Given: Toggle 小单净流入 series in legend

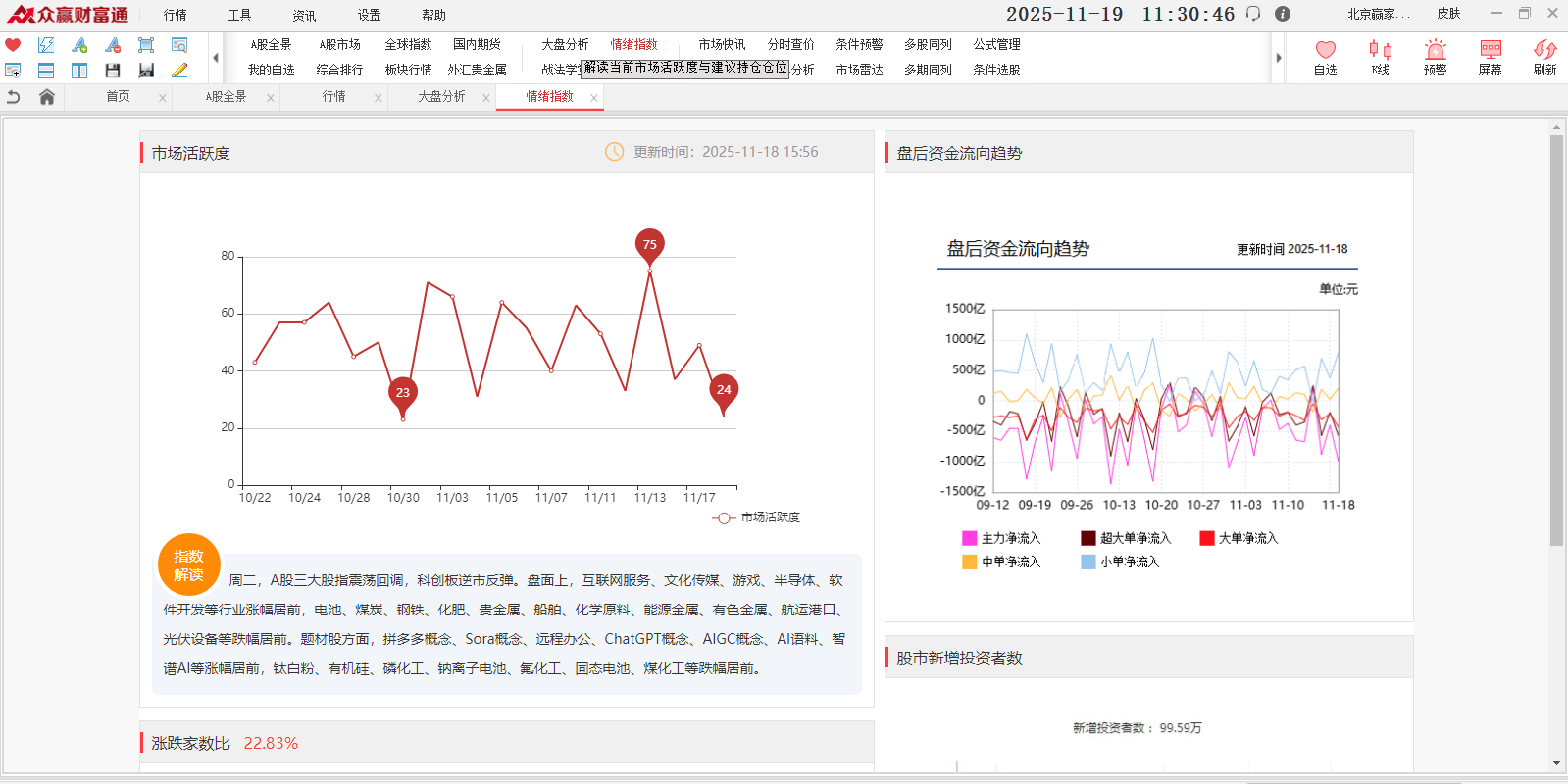Looking at the screenshot, I should [x=1120, y=562].
